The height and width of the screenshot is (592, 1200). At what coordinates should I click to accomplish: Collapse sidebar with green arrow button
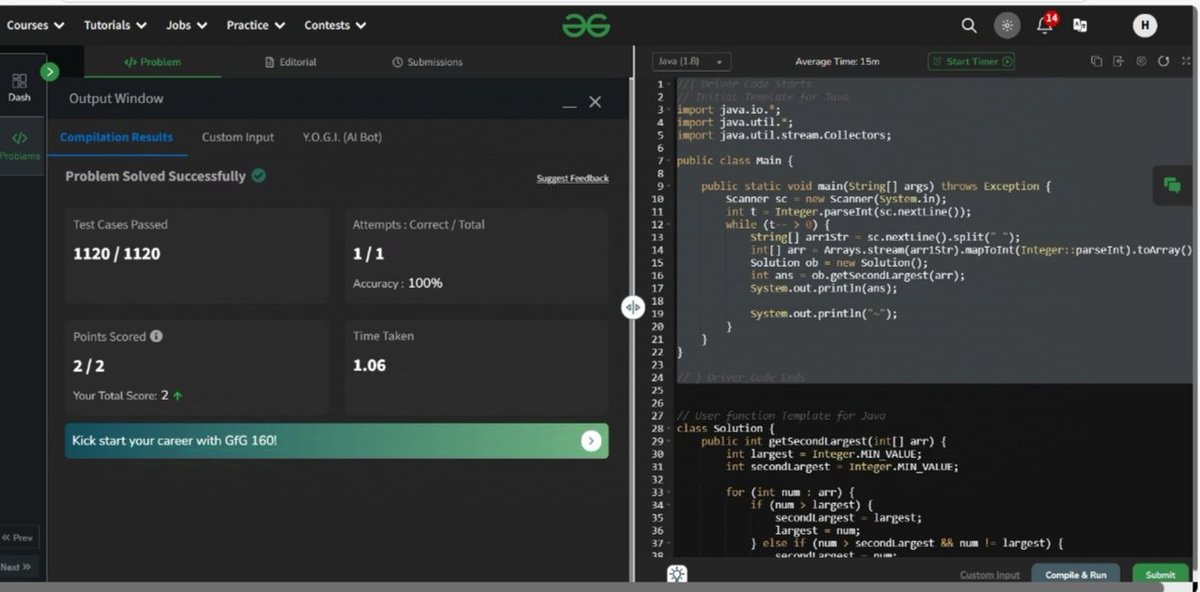coord(50,71)
